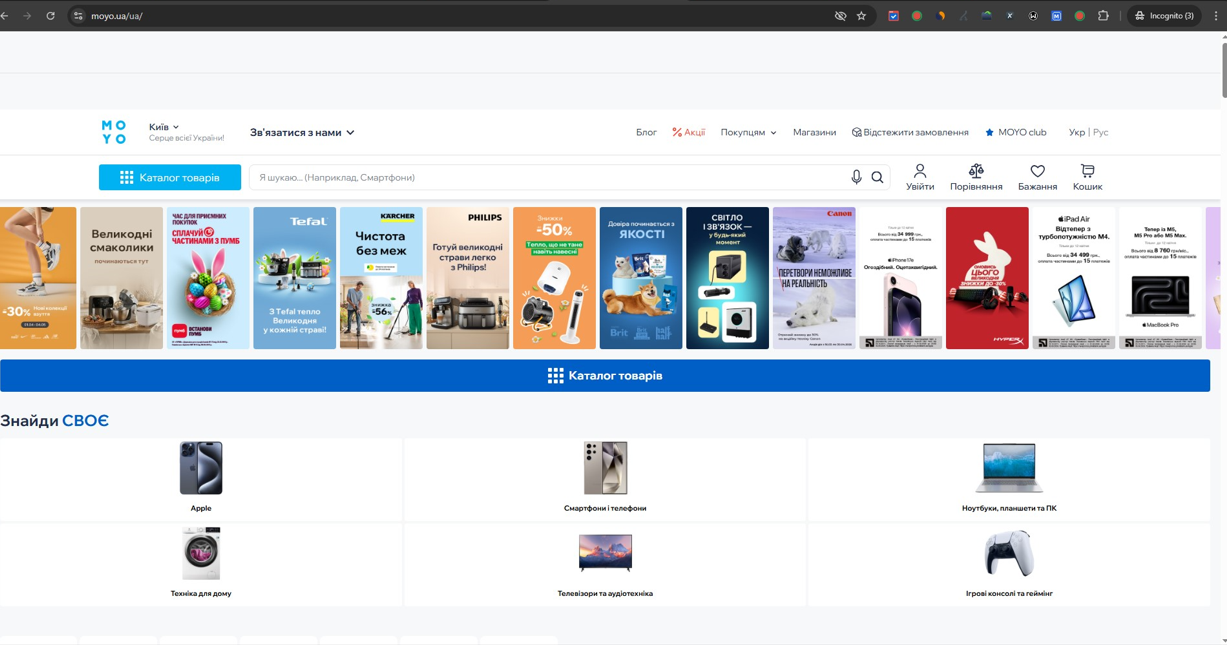1227x645 pixels.
Task: Click the Техніка для дому label
Action: pos(201,593)
